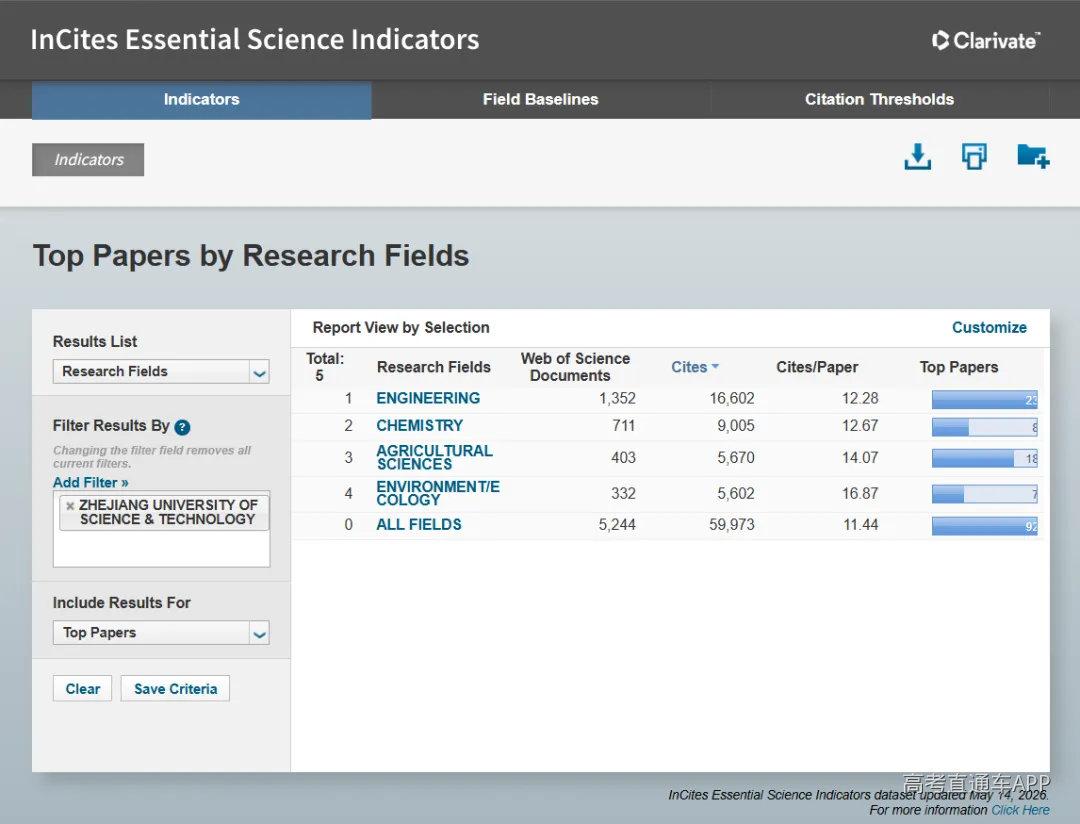Click the grey Indicators breadcrumb button
The height and width of the screenshot is (824, 1080).
(x=88, y=160)
